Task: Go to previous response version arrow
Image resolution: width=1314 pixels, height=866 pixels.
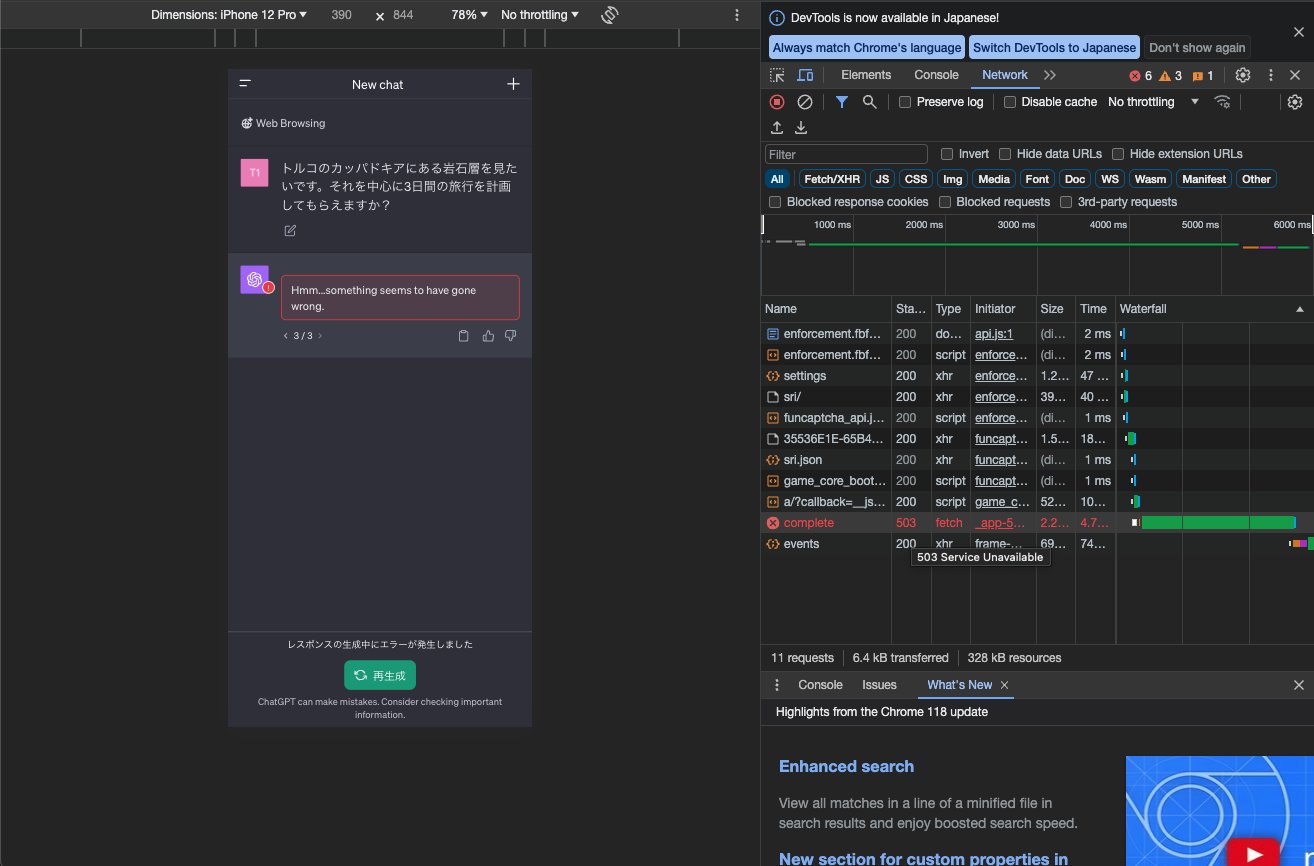Action: pos(285,336)
